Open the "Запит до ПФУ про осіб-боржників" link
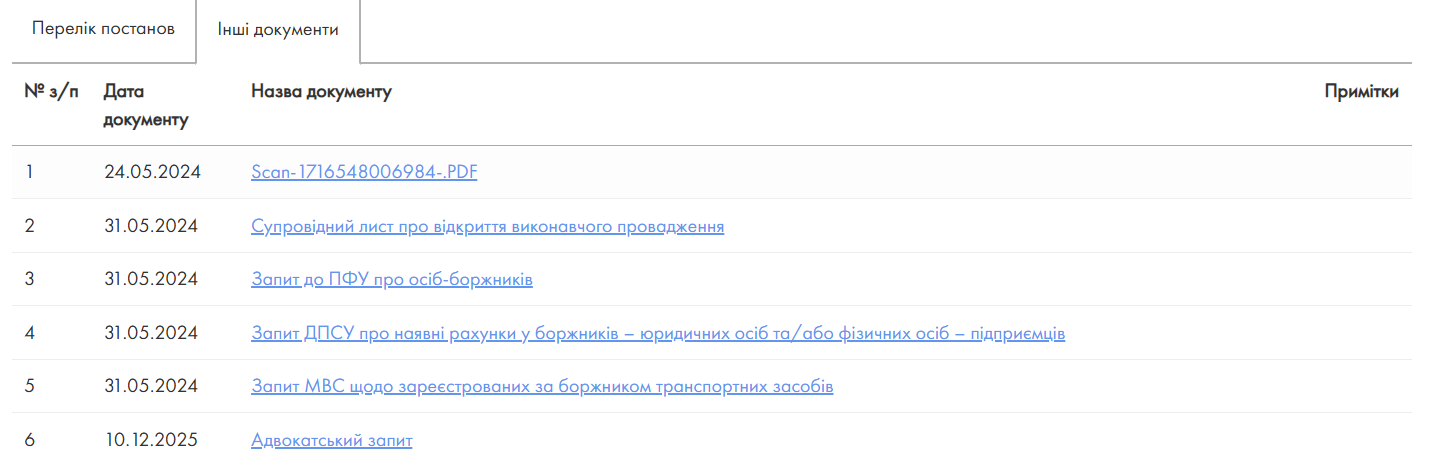The width and height of the screenshot is (1442, 465). tap(391, 279)
